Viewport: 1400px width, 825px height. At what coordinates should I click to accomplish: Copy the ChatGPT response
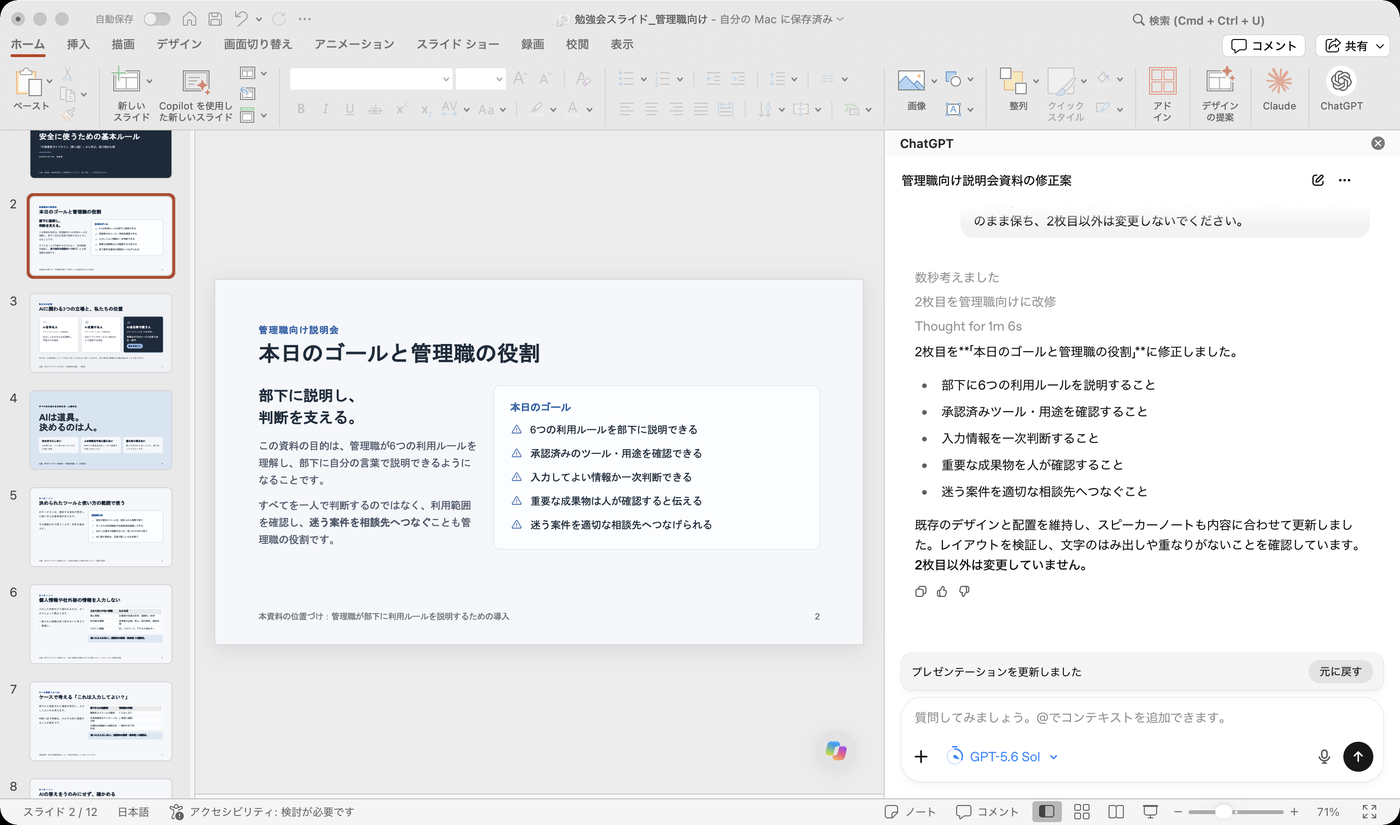pos(921,591)
